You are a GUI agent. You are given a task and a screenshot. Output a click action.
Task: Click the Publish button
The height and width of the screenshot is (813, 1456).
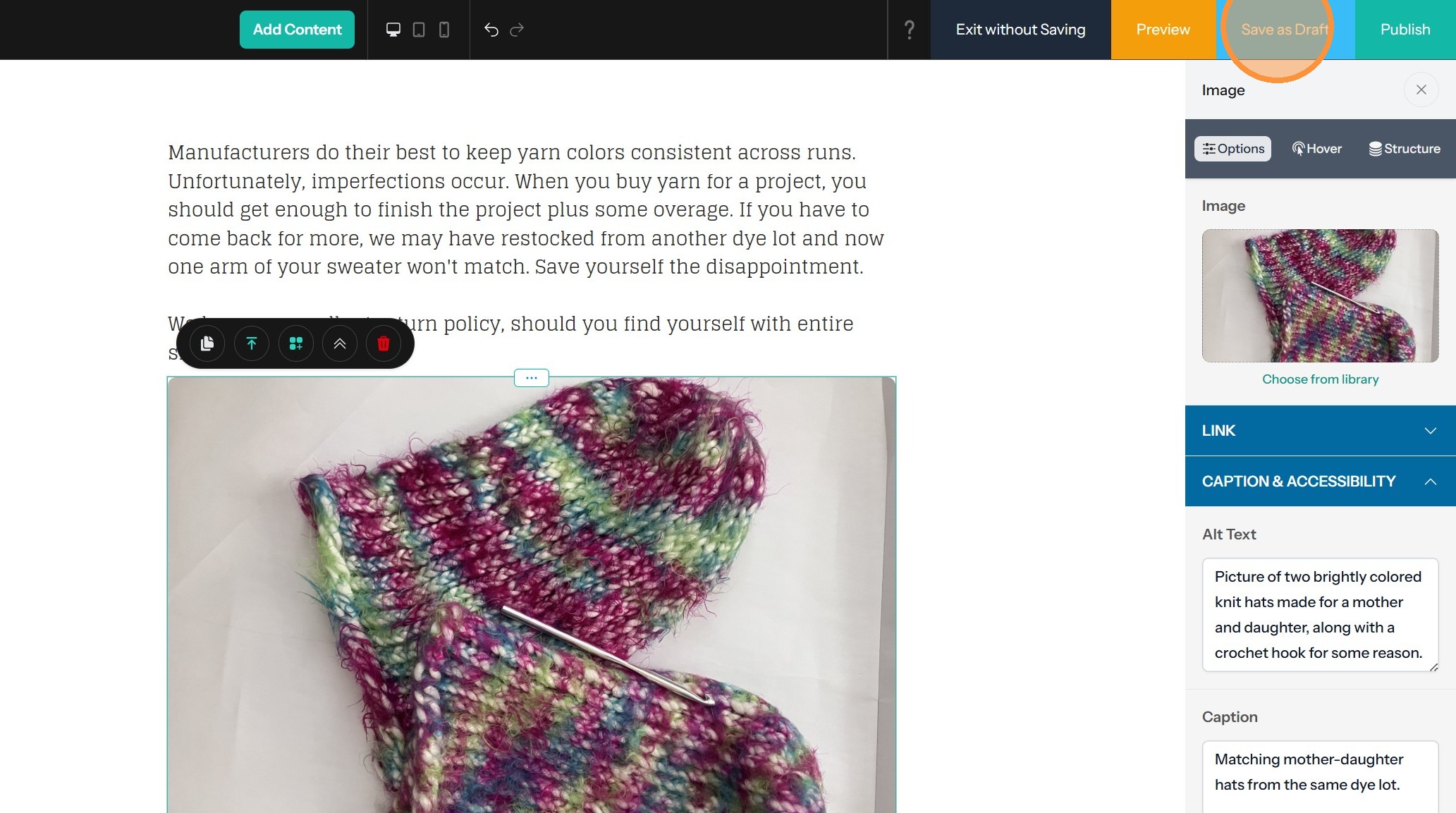point(1405,30)
